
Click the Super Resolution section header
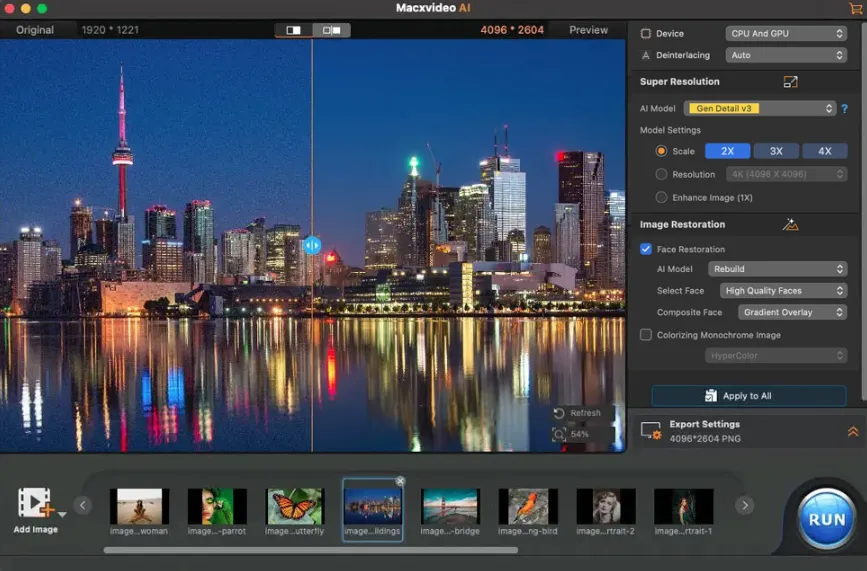tap(680, 82)
